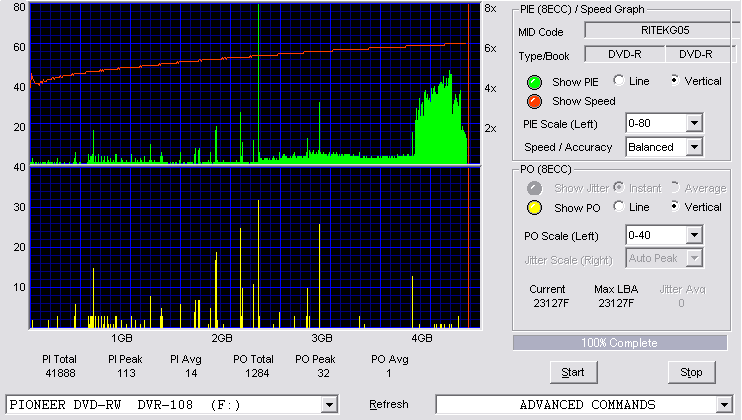Click the RITEKG05 MID Code field

(x=662, y=30)
